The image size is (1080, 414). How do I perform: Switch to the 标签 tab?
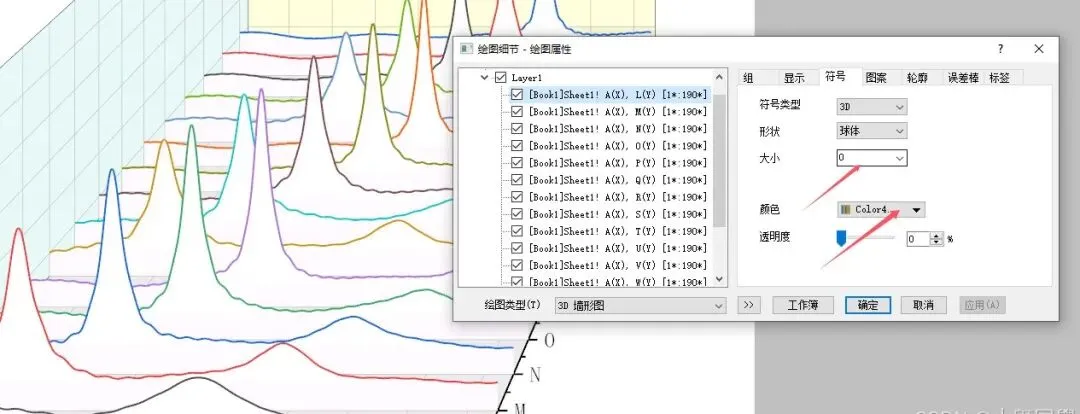pos(999,78)
